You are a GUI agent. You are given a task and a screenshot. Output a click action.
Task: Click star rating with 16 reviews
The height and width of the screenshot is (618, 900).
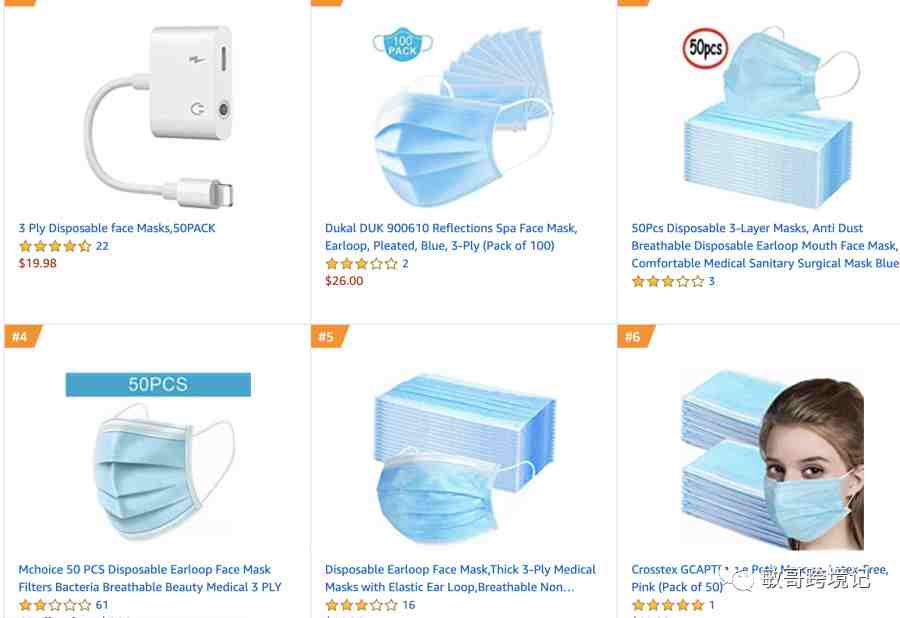point(362,605)
